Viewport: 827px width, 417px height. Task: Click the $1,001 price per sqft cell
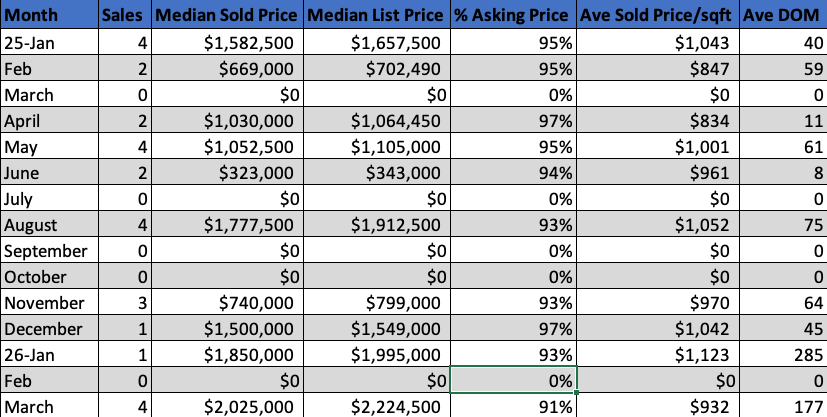(x=660, y=146)
